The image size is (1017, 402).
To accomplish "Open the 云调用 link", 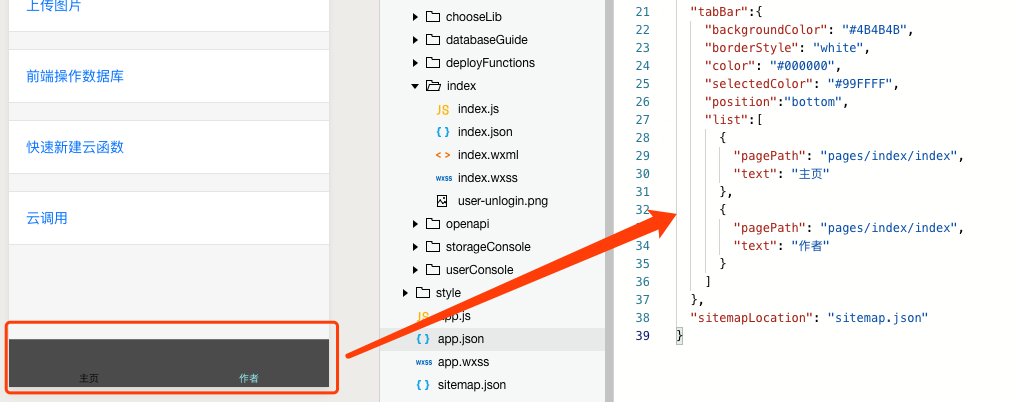I will click(x=47, y=219).
